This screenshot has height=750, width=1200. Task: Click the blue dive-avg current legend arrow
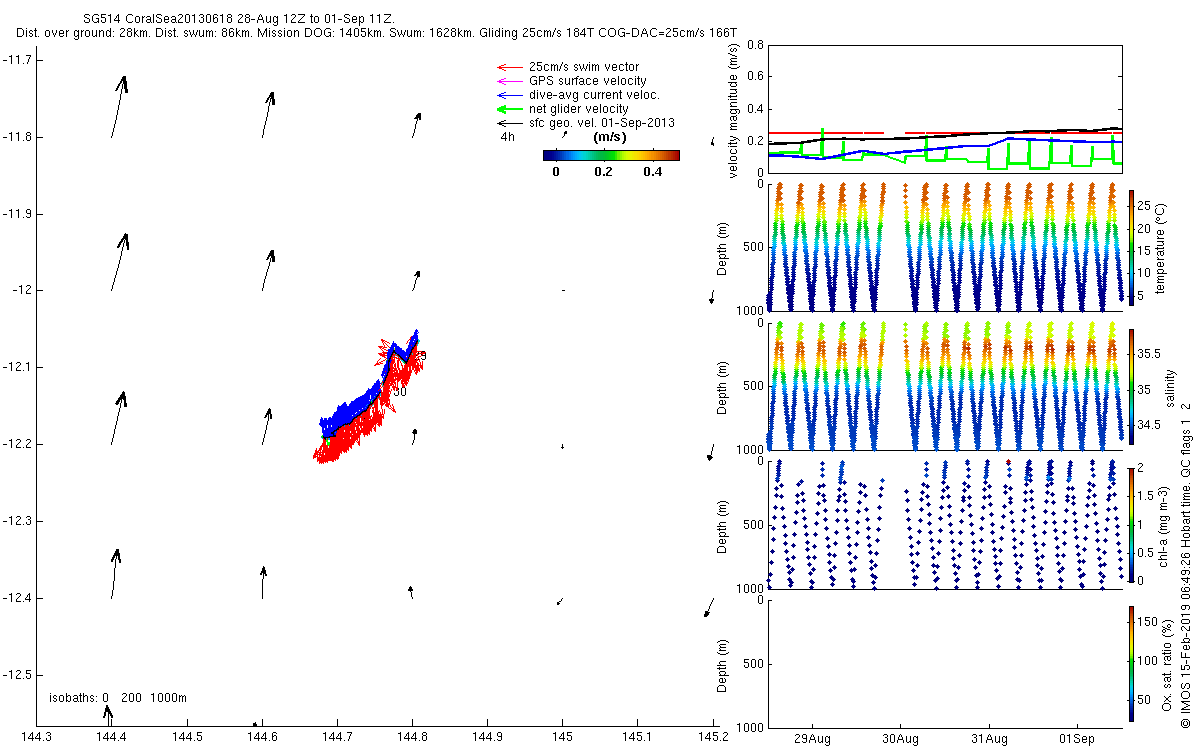coord(510,95)
